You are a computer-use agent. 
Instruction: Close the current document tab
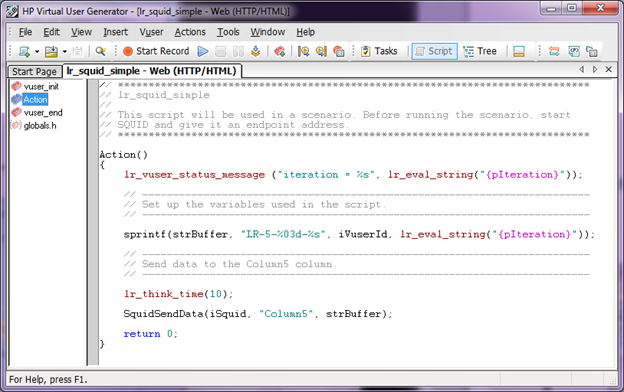coord(608,69)
